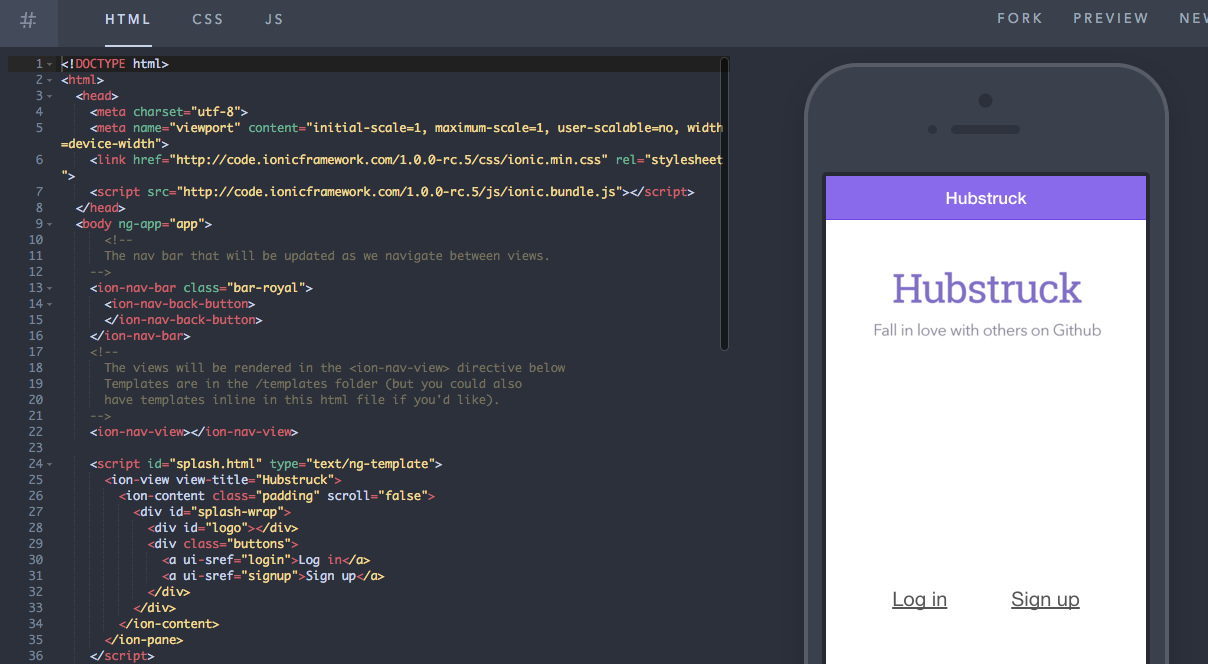Click the FORK button
The image size is (1208, 664).
[x=1020, y=18]
